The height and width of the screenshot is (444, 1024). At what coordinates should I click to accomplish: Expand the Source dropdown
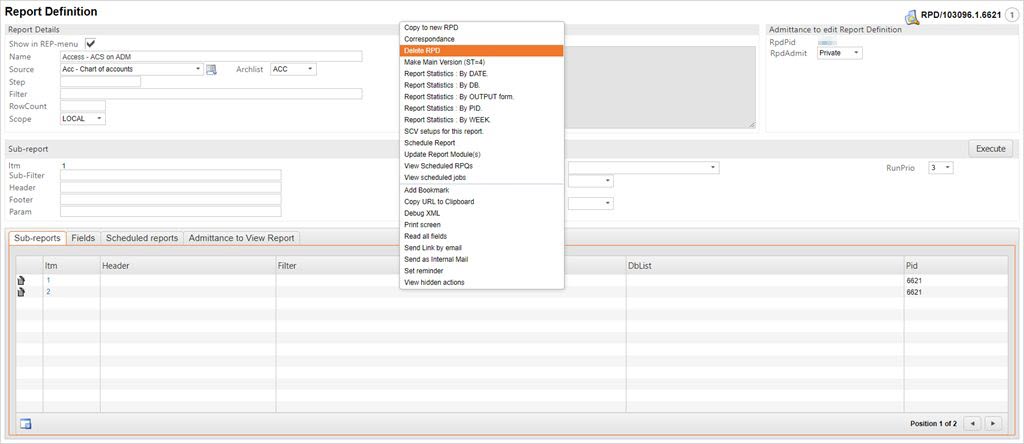[198, 69]
